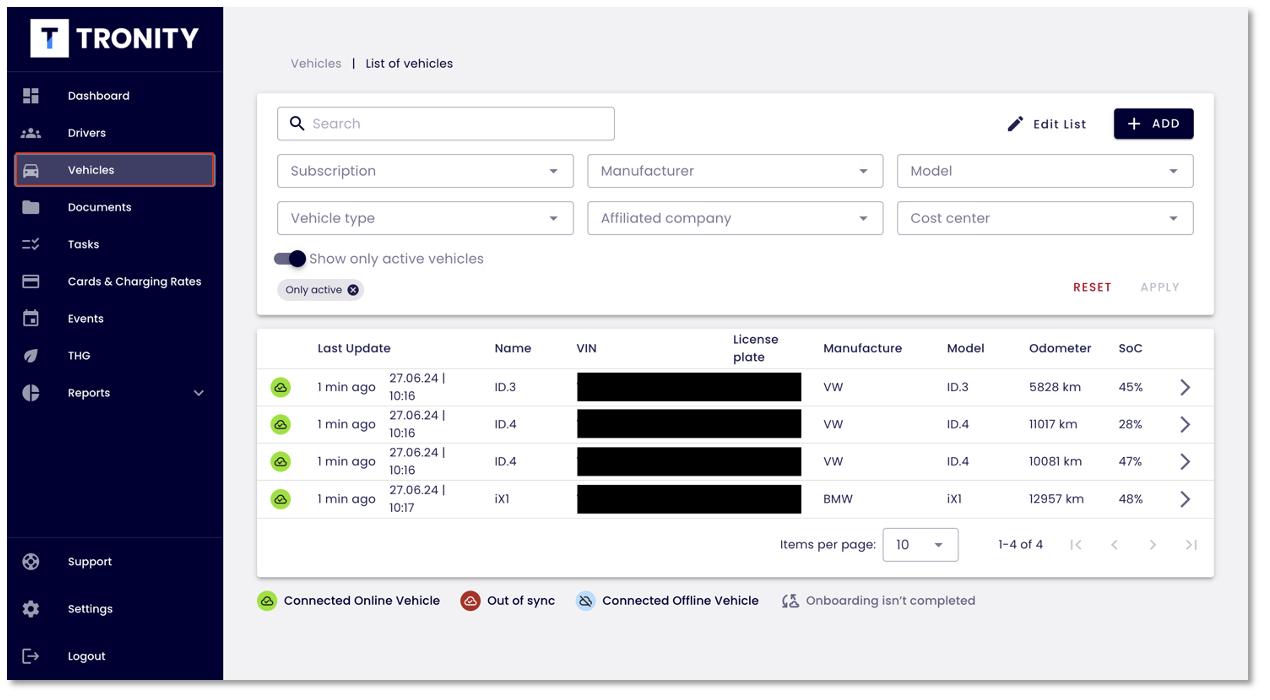Viewport: 1270px width, 700px height.
Task: Click the ADD button
Action: [x=1154, y=124]
